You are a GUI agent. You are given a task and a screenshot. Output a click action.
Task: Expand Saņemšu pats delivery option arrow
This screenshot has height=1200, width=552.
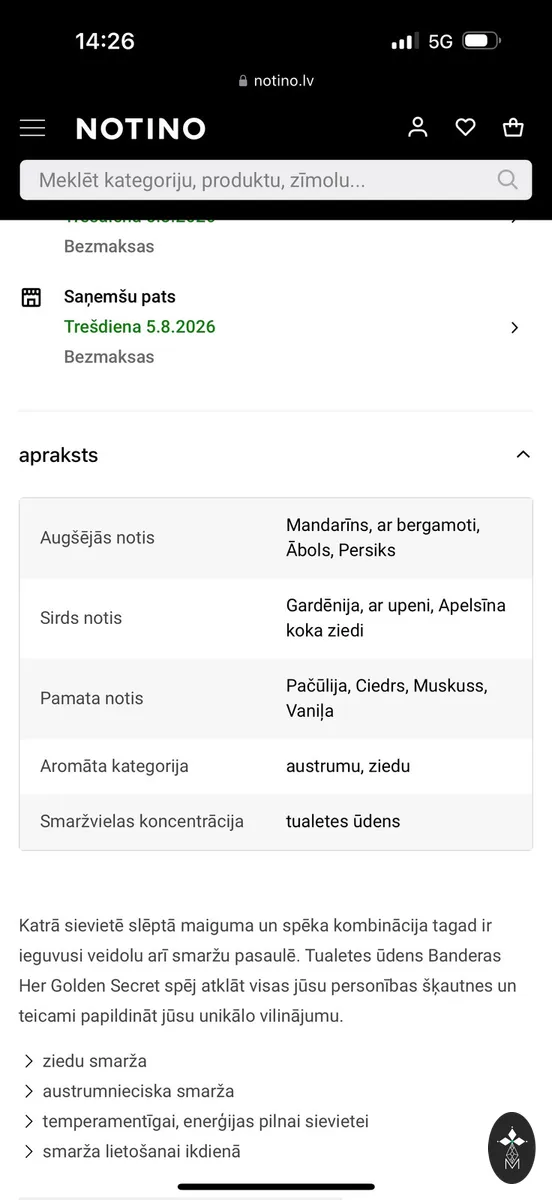[514, 327]
